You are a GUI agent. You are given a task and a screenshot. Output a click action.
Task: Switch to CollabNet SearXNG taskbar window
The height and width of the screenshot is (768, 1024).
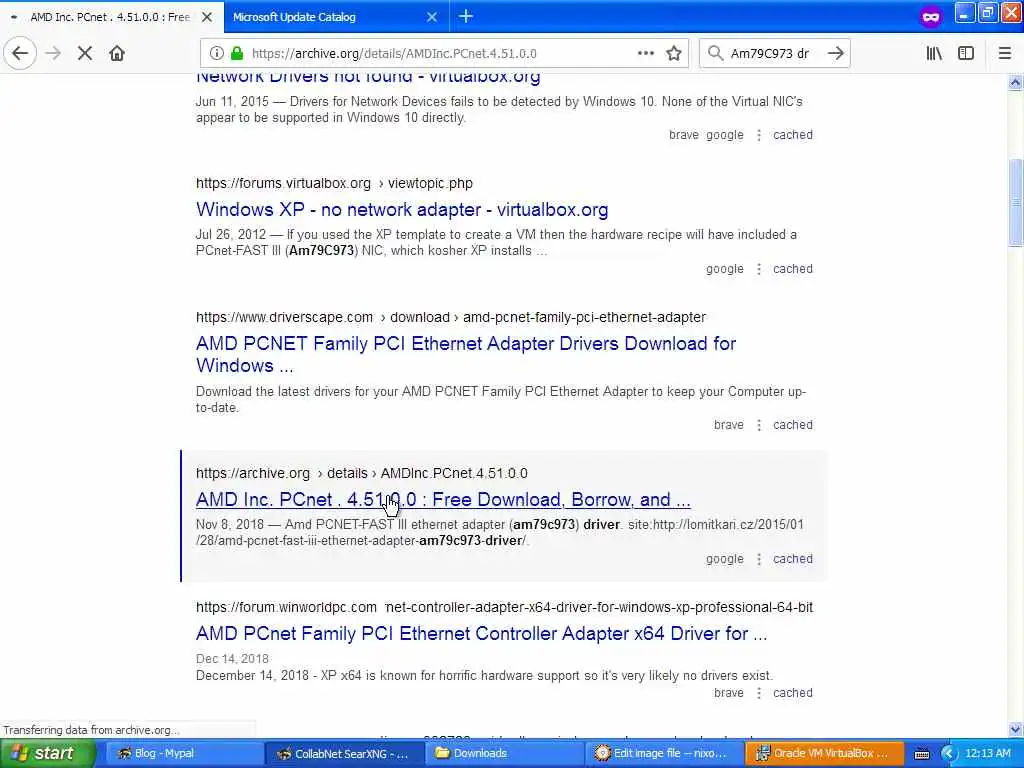coord(344,753)
